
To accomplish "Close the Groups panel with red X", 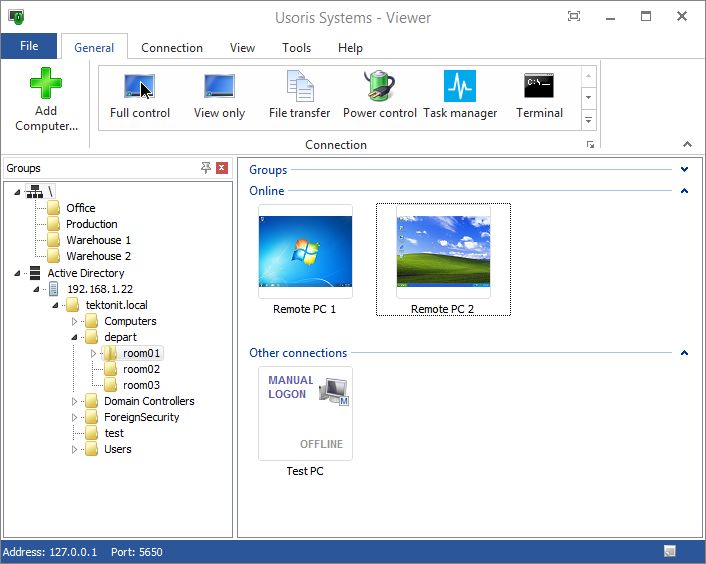I will [x=222, y=168].
